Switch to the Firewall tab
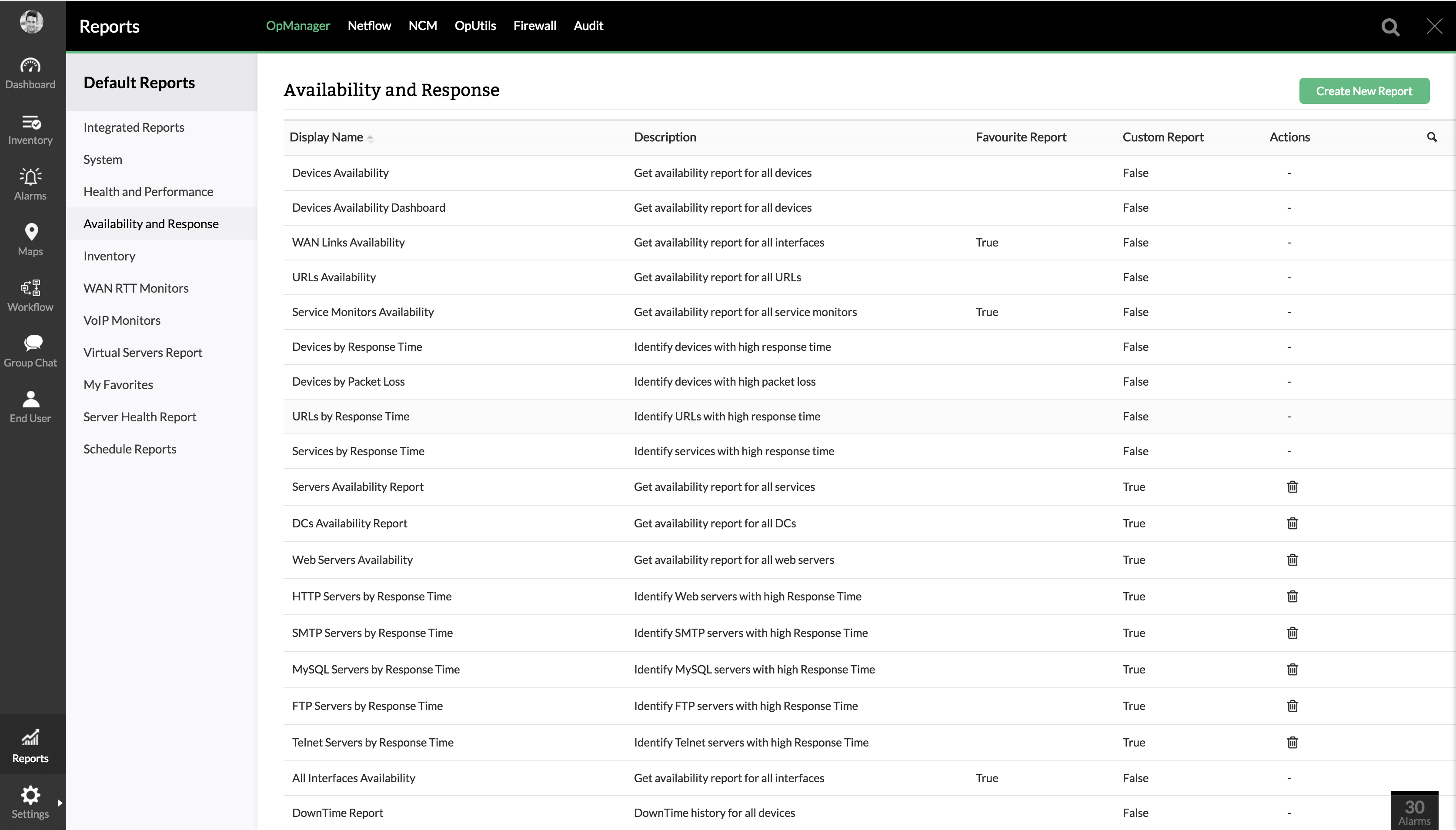 (534, 26)
